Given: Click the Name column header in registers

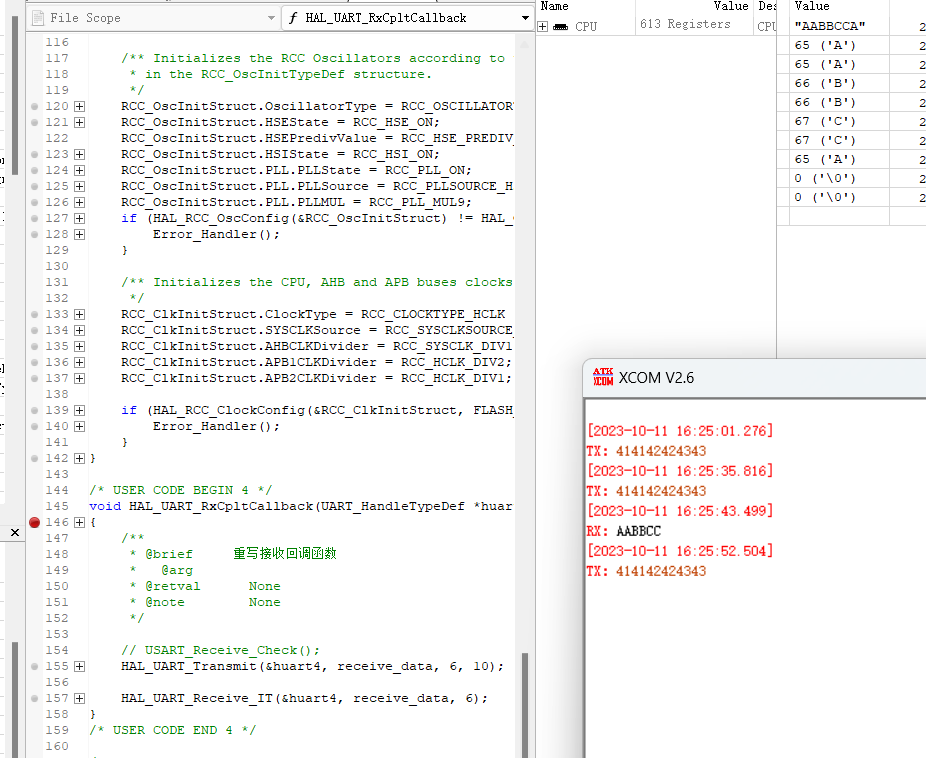Looking at the screenshot, I should [x=555, y=6].
